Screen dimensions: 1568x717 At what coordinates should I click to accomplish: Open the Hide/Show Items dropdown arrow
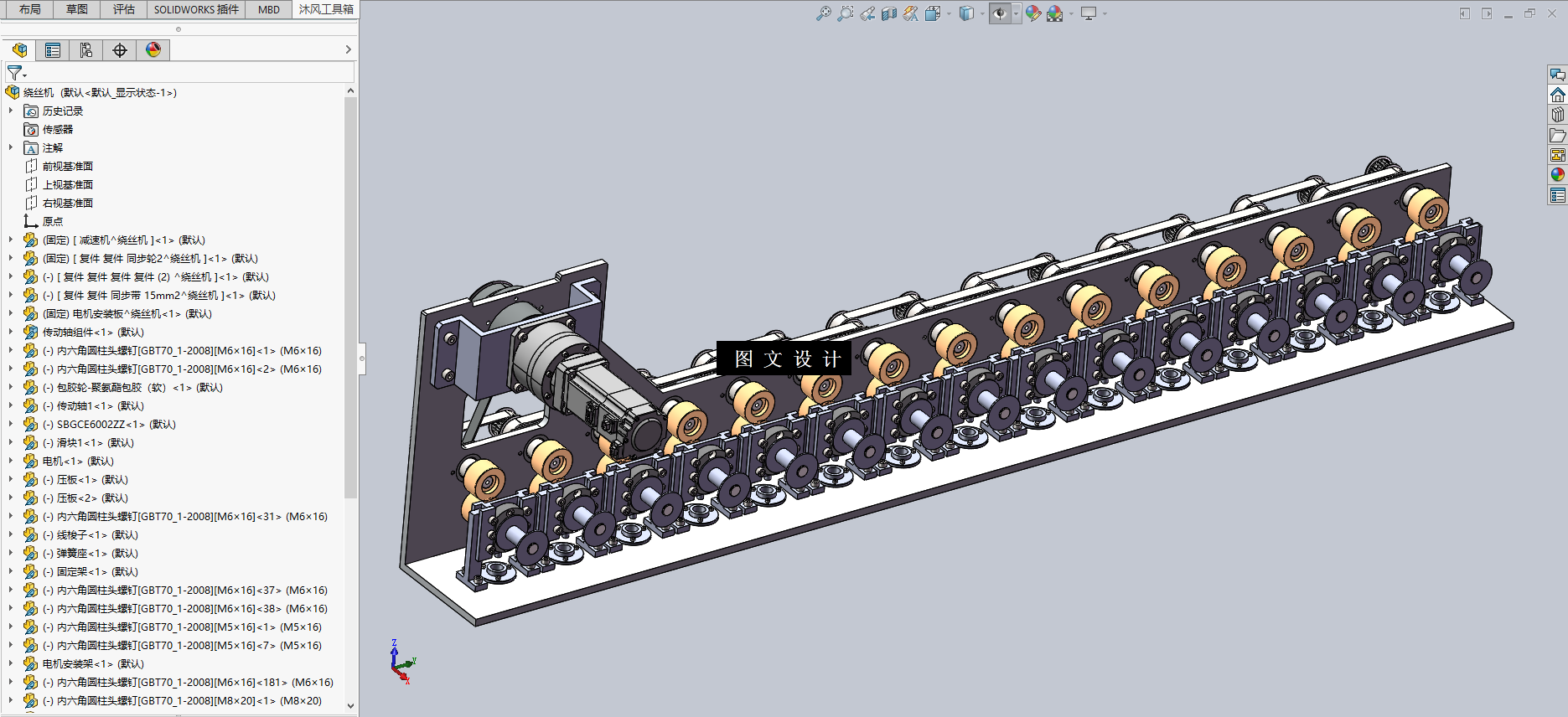(1016, 13)
